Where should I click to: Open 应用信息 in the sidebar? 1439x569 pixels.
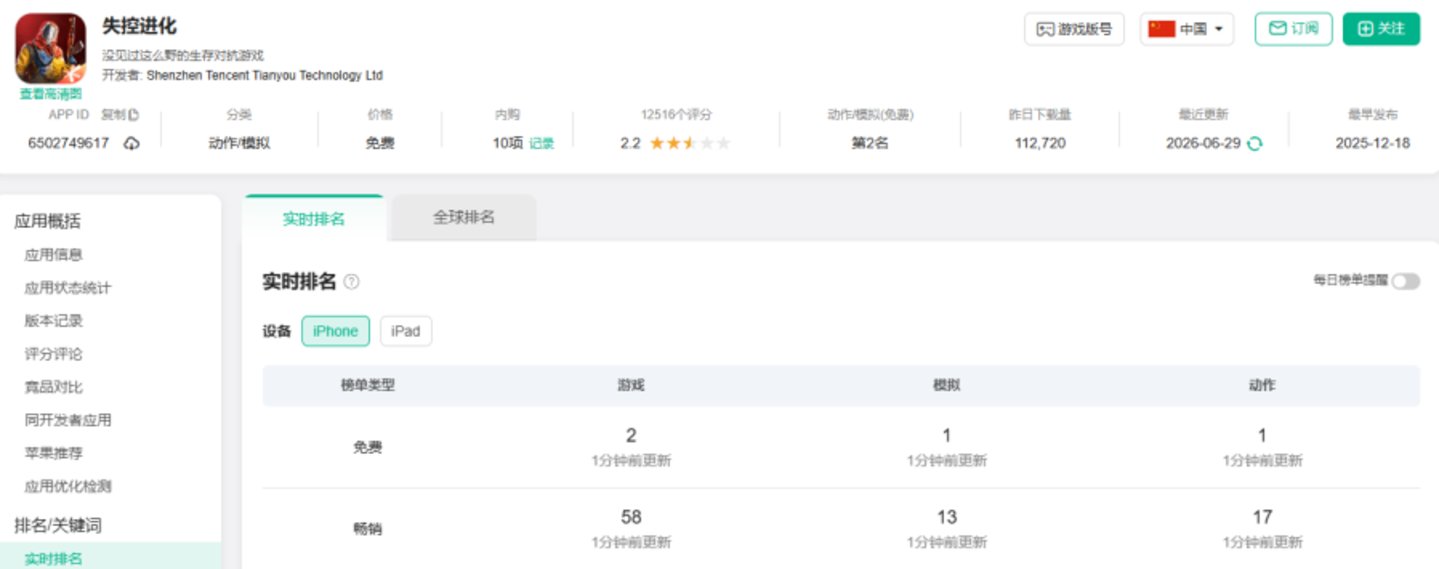(54, 255)
